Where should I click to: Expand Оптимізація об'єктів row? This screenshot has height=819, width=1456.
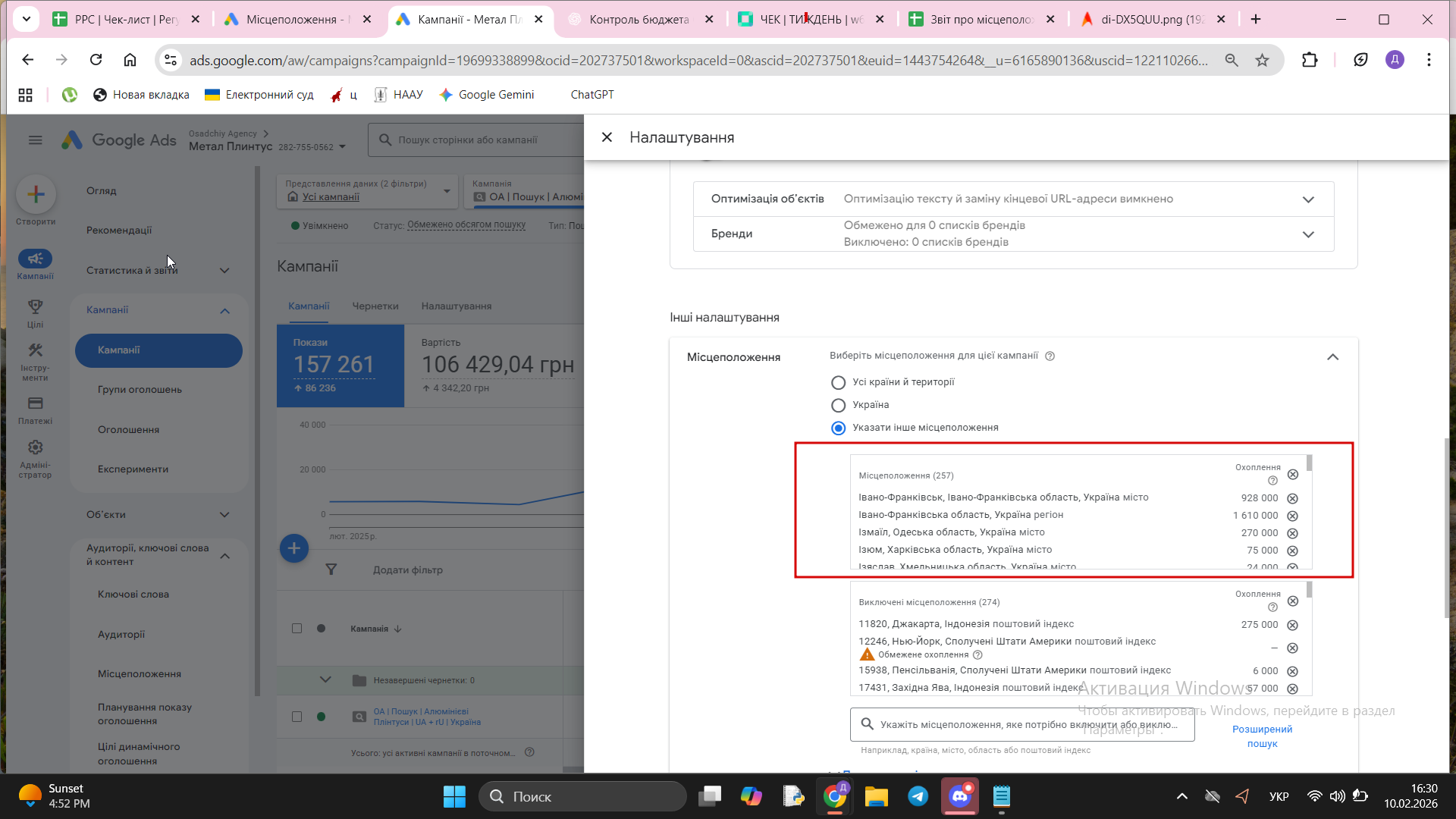1308,199
